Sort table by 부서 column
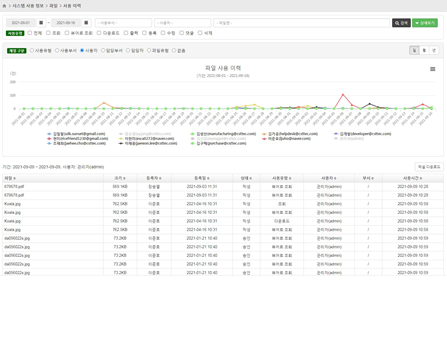The width and height of the screenshot is (447, 362). pyautogui.click(x=368, y=178)
